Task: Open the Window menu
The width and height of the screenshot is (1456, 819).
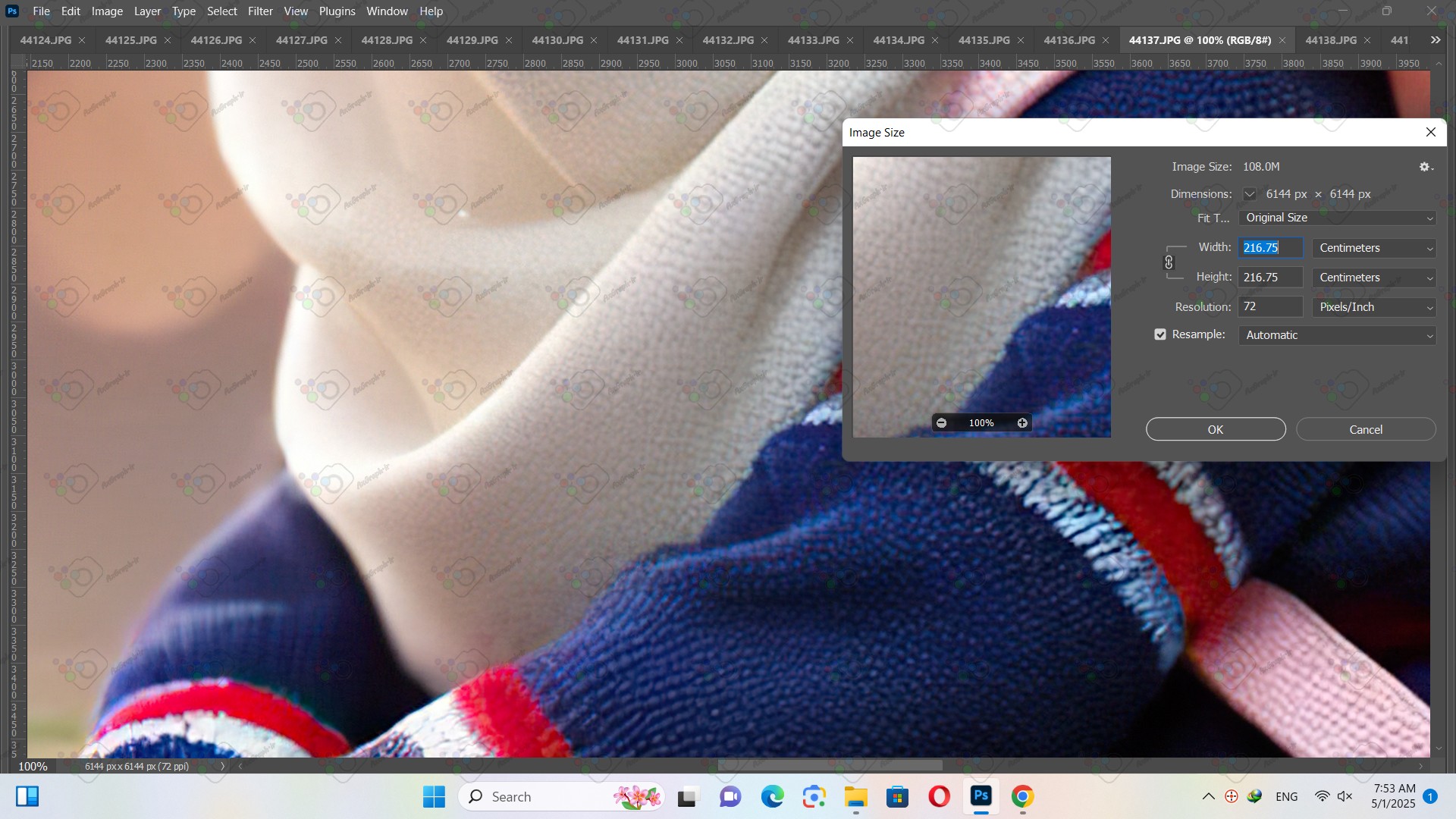Action: 387,11
